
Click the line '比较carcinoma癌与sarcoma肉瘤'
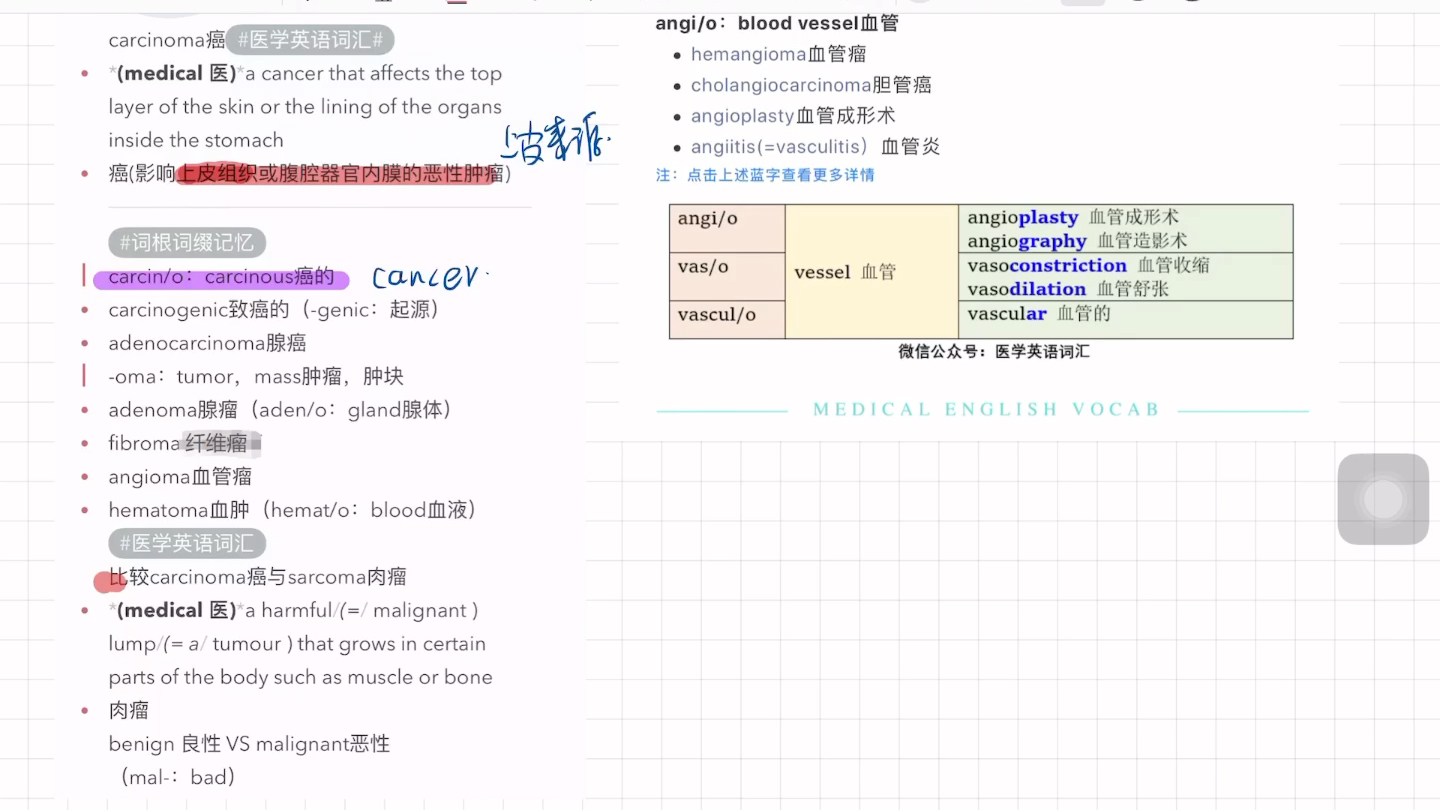[258, 577]
